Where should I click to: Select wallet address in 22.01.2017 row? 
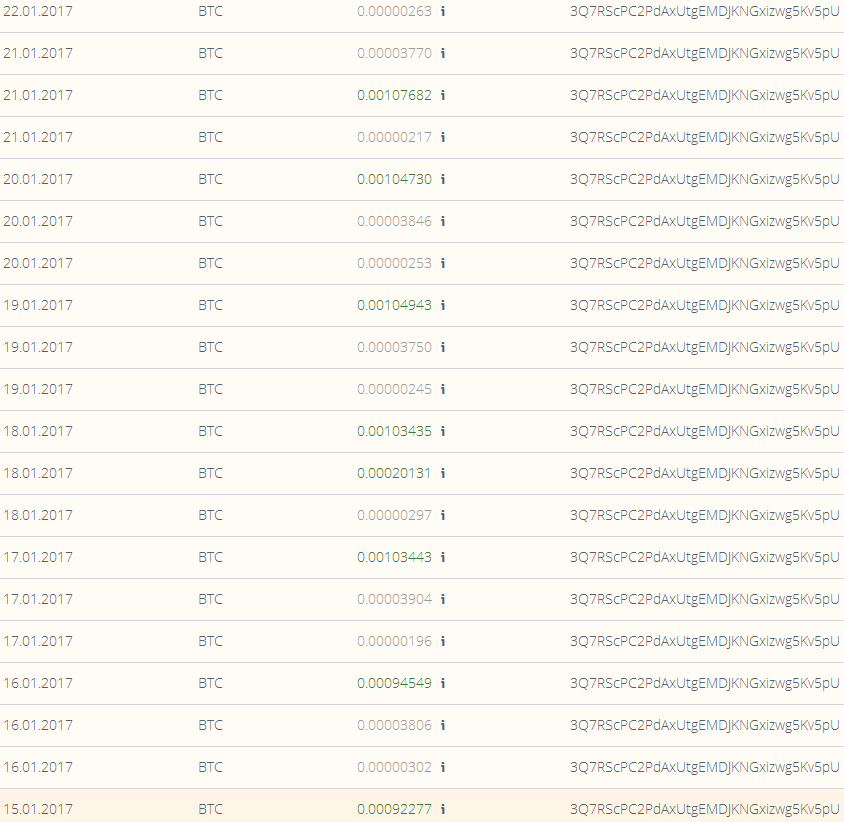pyautogui.click(x=705, y=11)
